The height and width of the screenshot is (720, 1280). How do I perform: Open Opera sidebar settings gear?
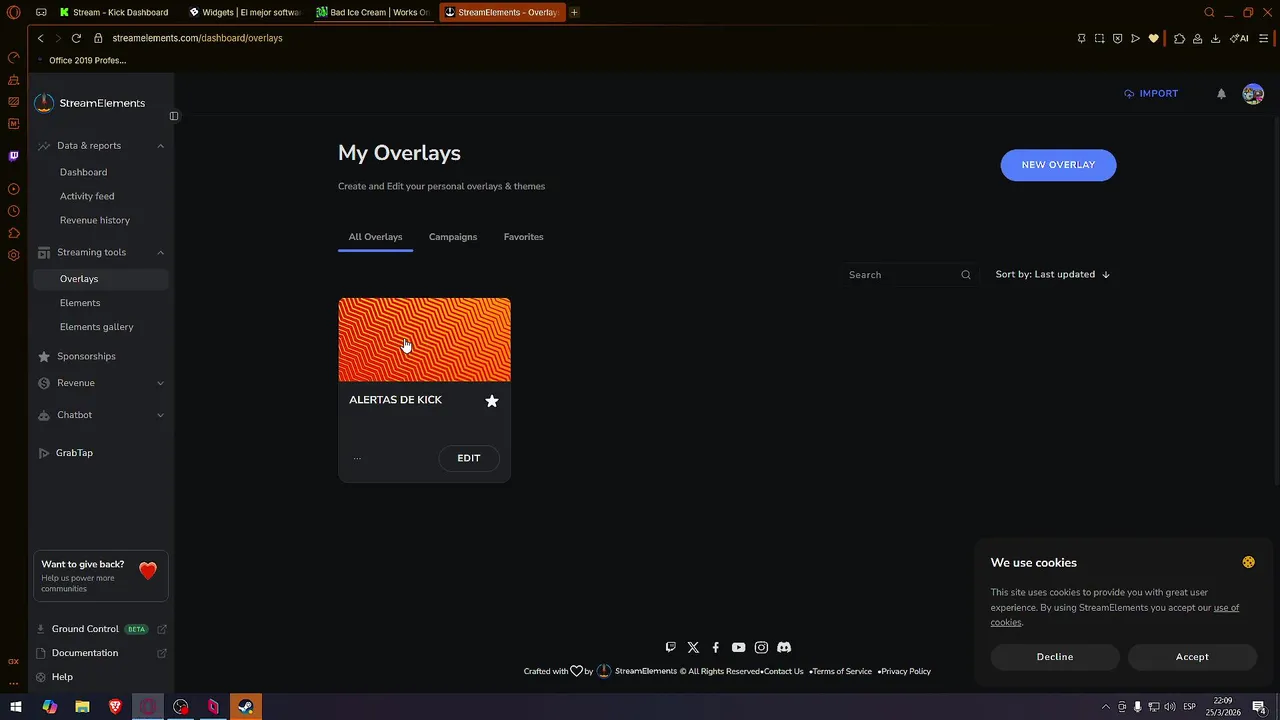[14, 255]
